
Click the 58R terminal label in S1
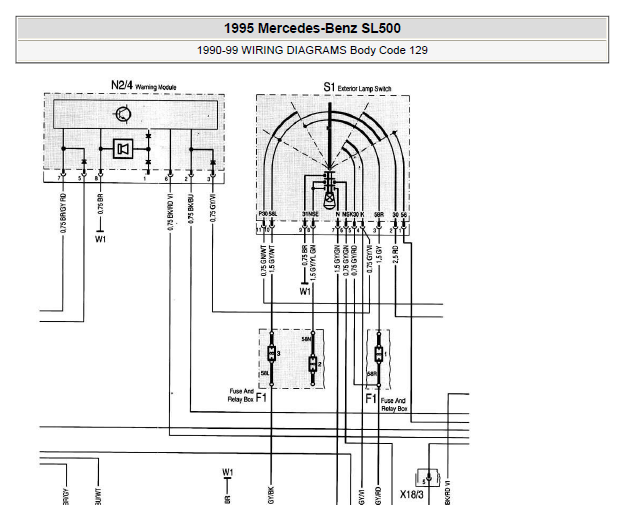click(x=379, y=215)
